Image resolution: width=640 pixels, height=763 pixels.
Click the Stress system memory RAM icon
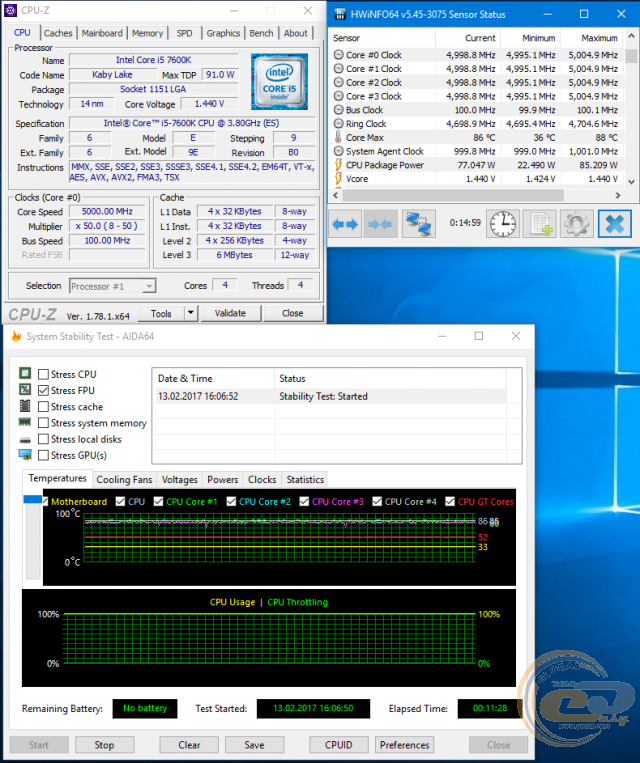click(25, 422)
